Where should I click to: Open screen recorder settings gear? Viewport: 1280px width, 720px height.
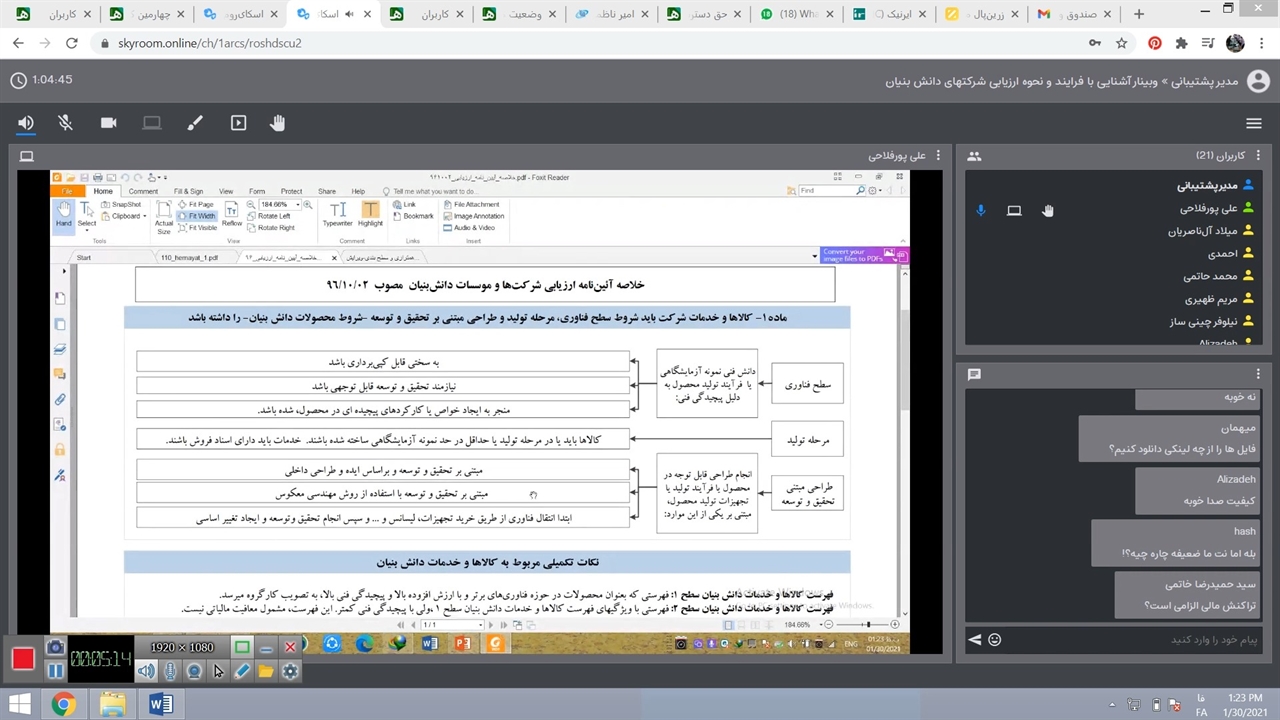290,672
